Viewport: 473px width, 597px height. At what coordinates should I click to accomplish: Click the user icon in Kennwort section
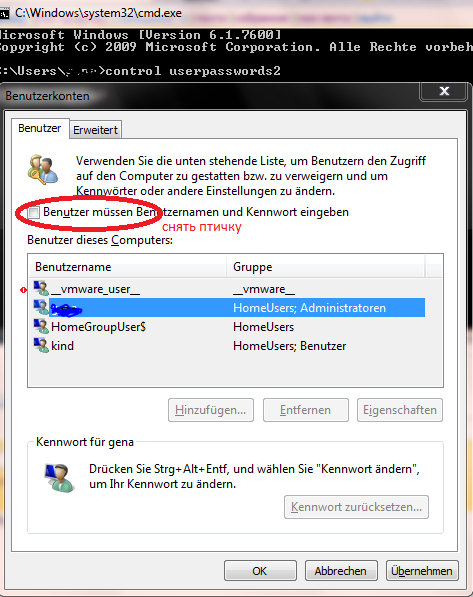click(x=59, y=478)
